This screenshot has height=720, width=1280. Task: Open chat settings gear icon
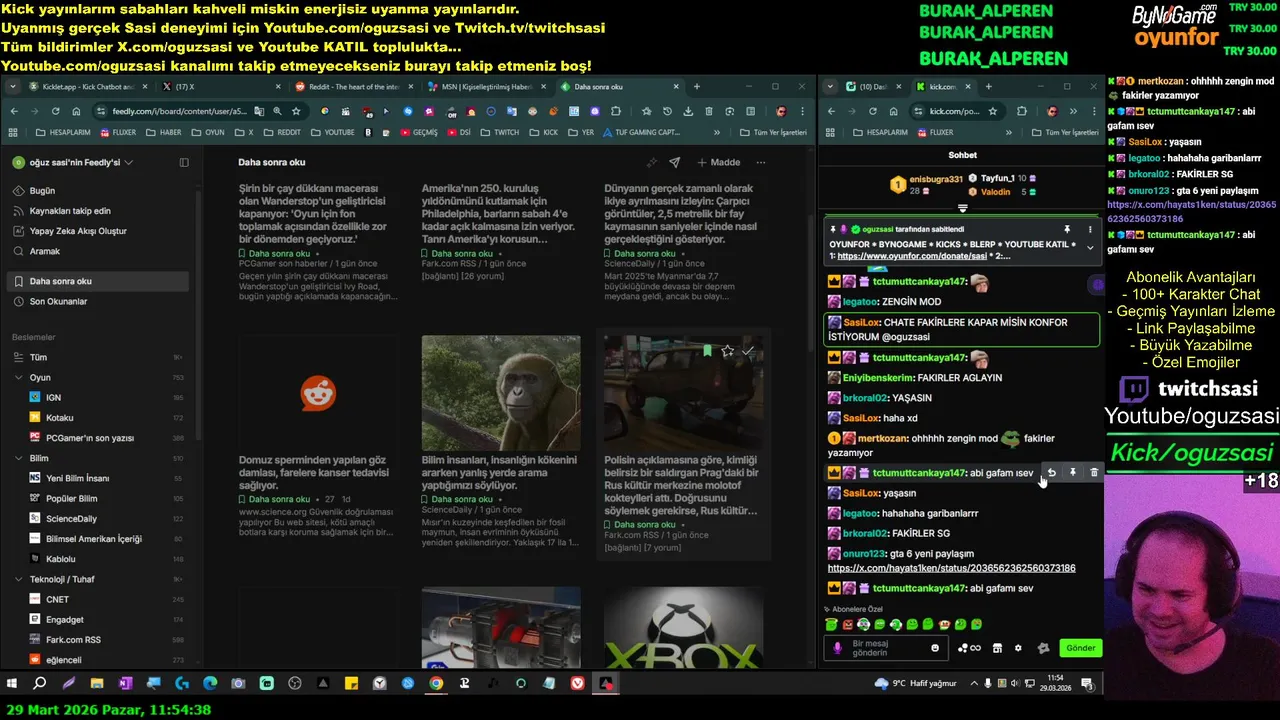click(x=1018, y=648)
